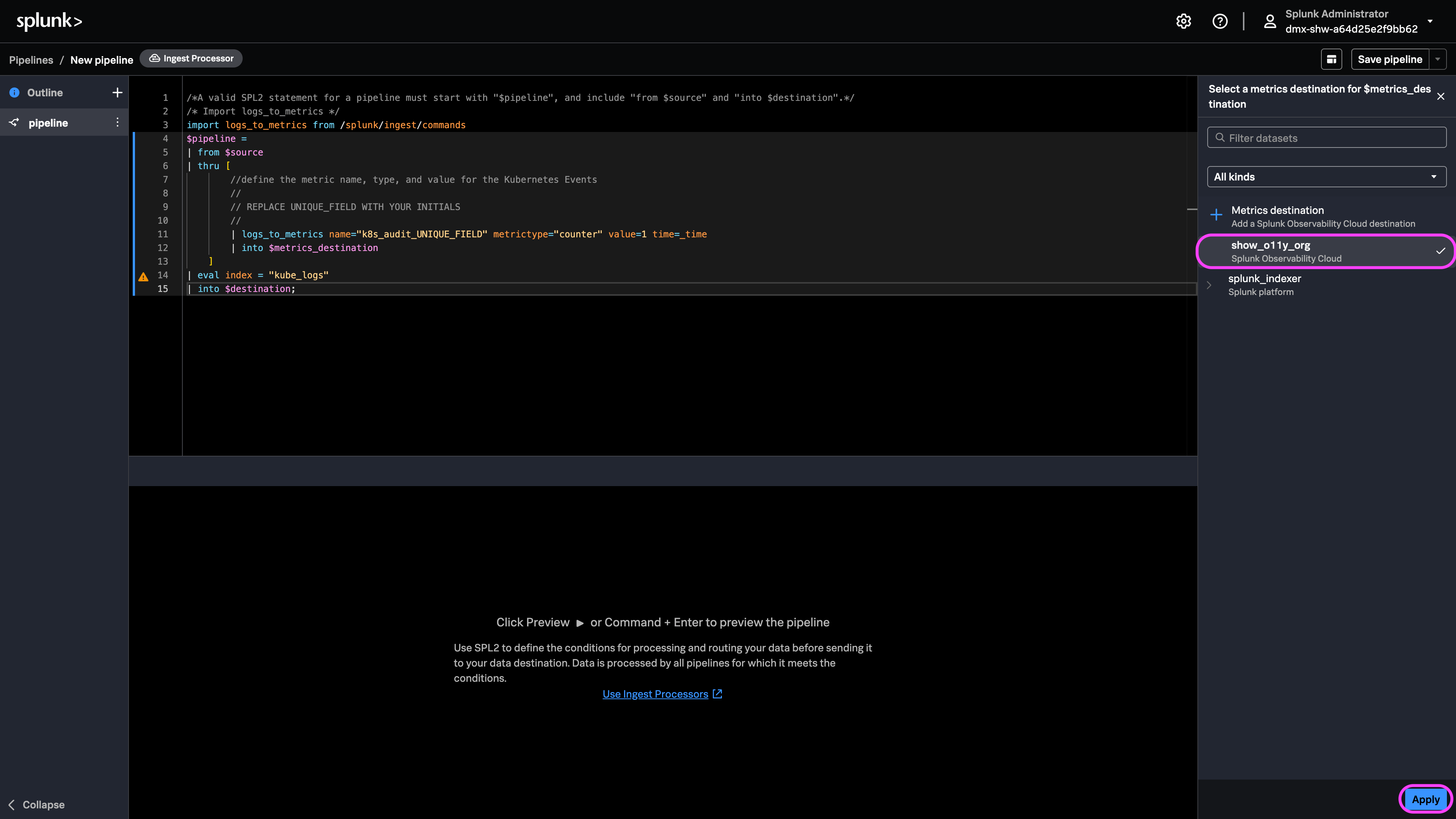Click New pipeline breadcrumb title

click(102, 60)
